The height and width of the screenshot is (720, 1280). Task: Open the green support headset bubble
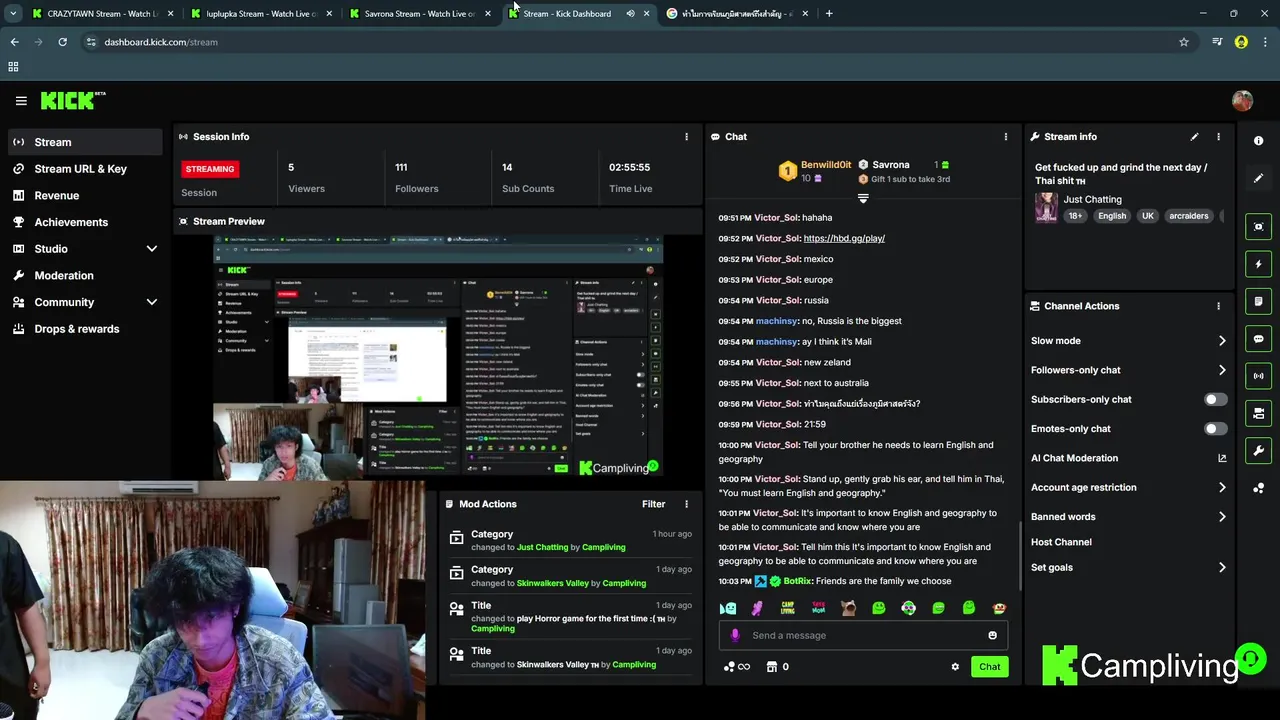[x=1251, y=660]
